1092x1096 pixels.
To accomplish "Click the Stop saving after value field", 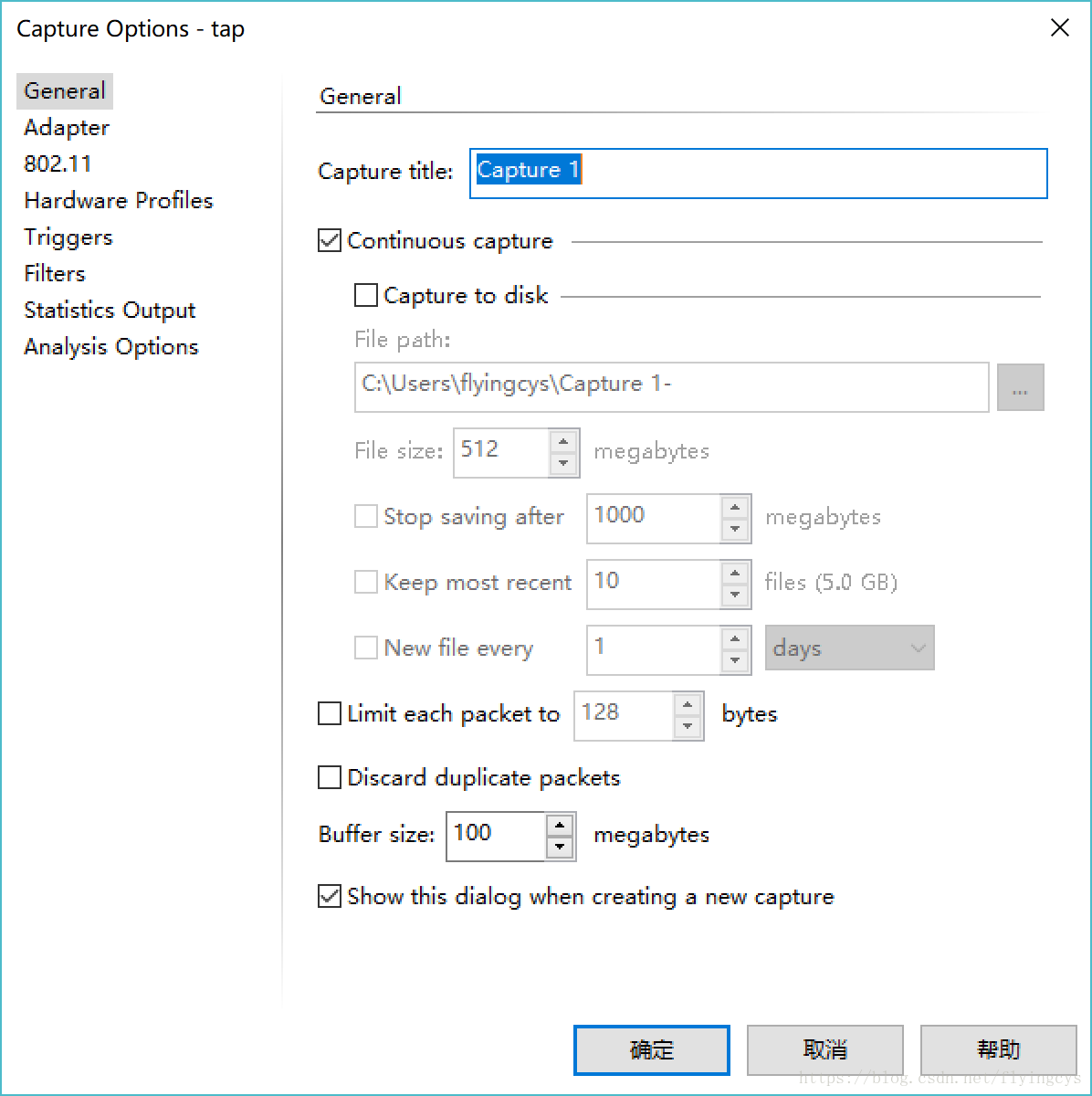I will click(x=654, y=518).
